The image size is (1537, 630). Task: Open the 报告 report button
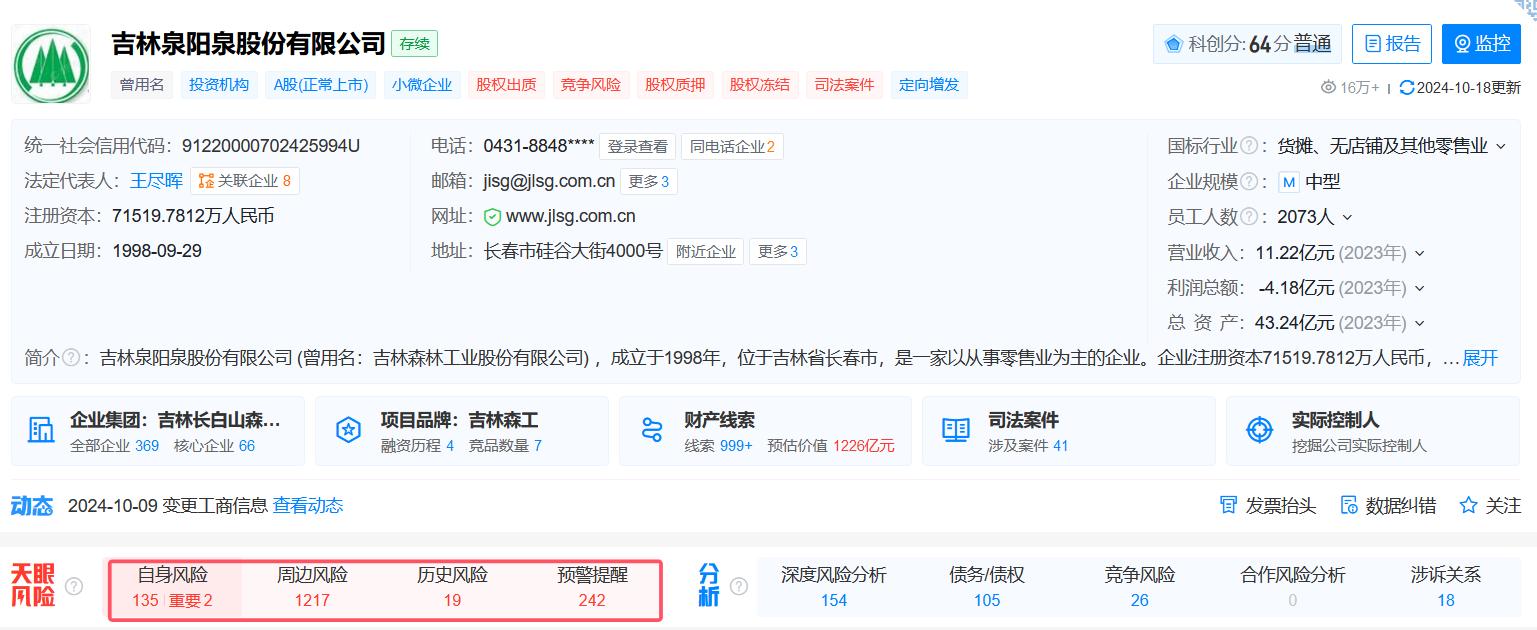(x=1392, y=44)
